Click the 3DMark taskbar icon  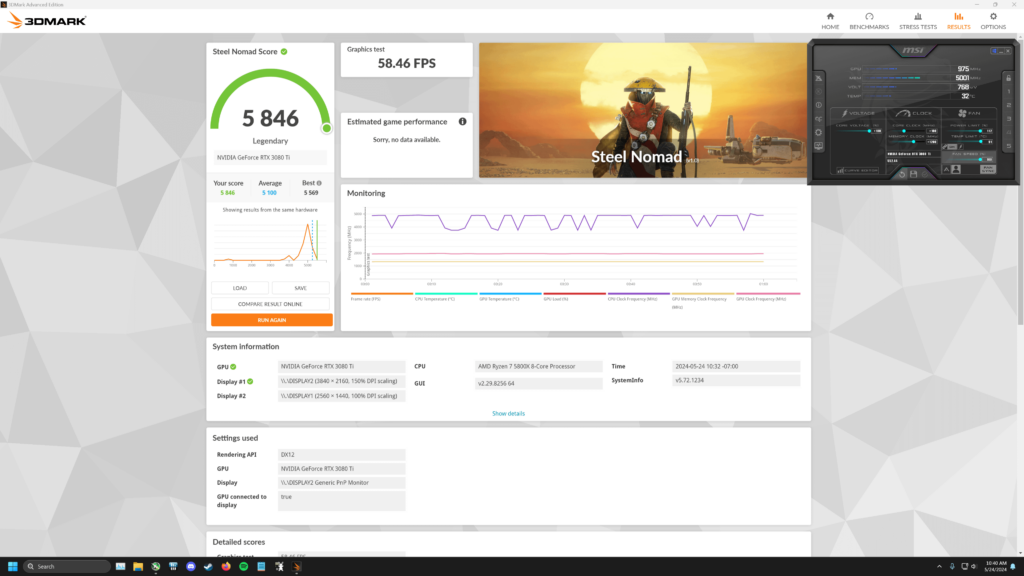296,566
